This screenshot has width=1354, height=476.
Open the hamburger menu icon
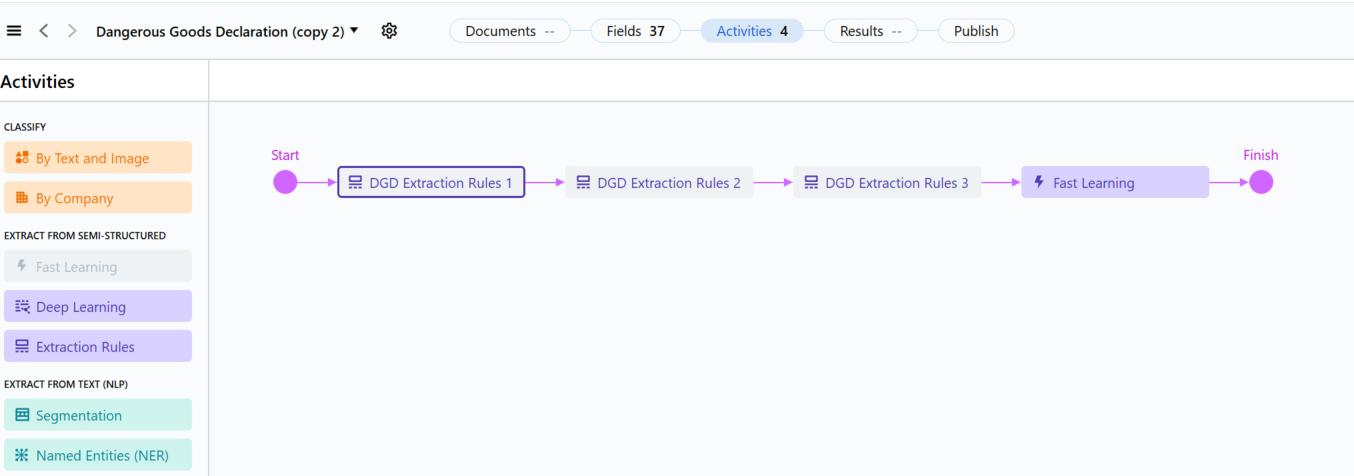14,31
